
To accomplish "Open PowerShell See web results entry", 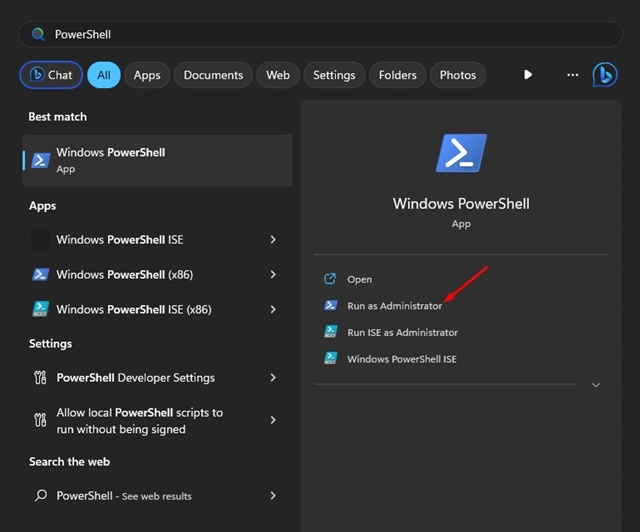I will coord(158,496).
